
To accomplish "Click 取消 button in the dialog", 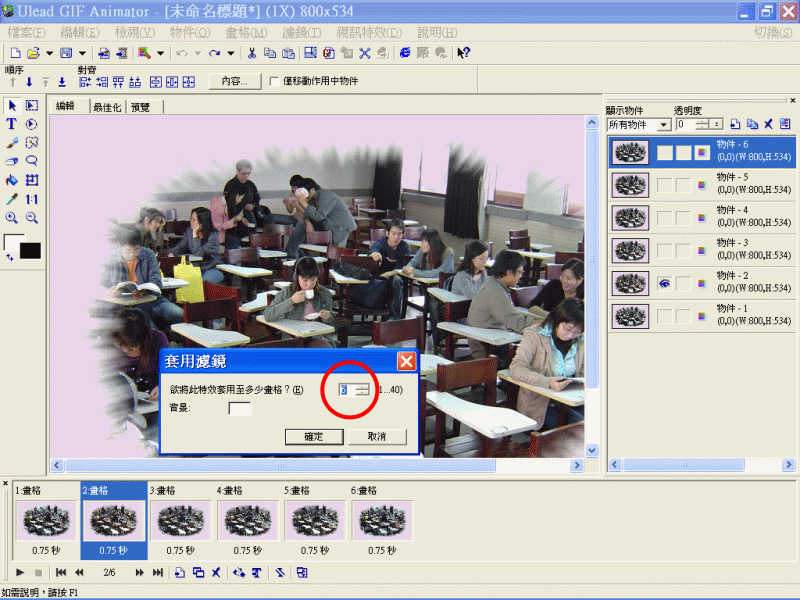I will (x=377, y=436).
